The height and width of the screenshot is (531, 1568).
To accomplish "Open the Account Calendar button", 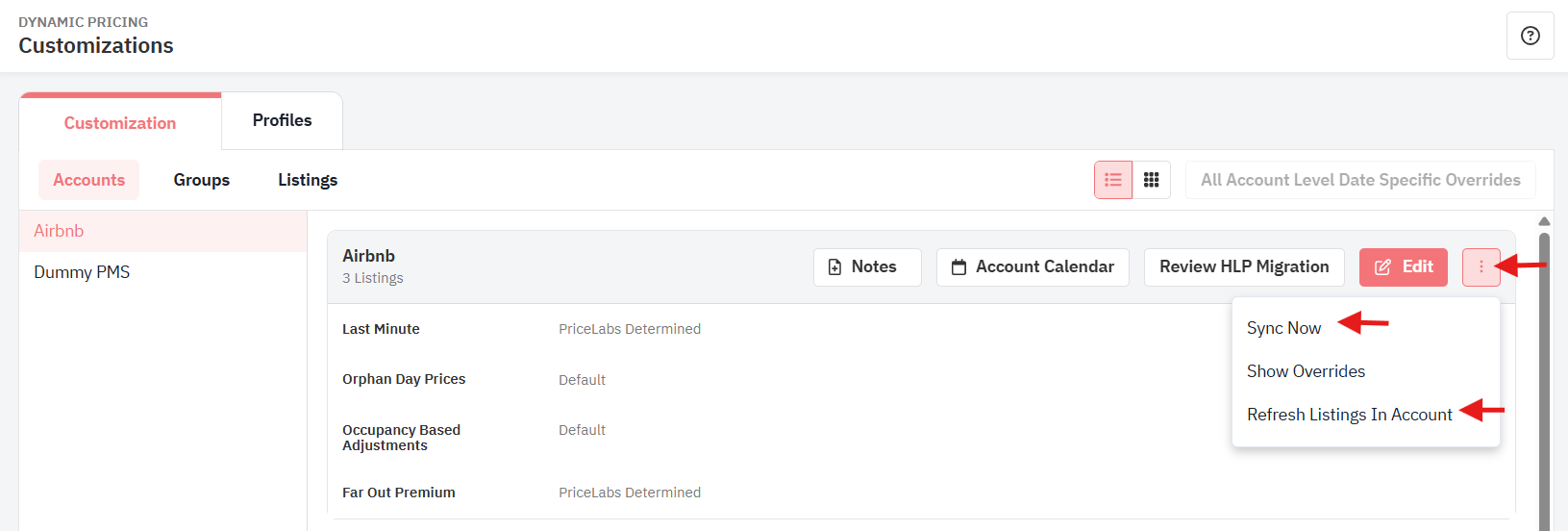I will click(x=1033, y=266).
